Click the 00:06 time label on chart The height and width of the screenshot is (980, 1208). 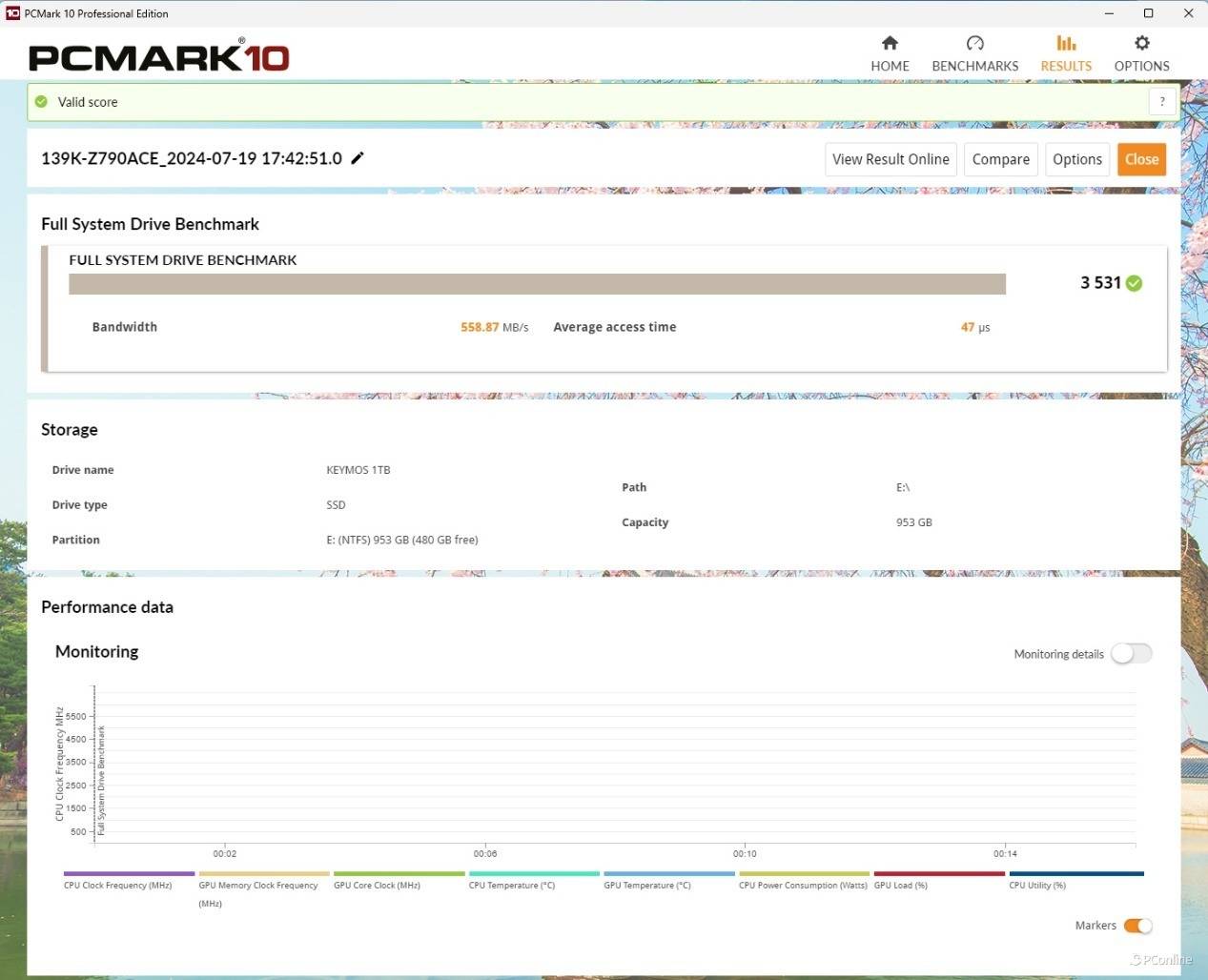[x=485, y=853]
